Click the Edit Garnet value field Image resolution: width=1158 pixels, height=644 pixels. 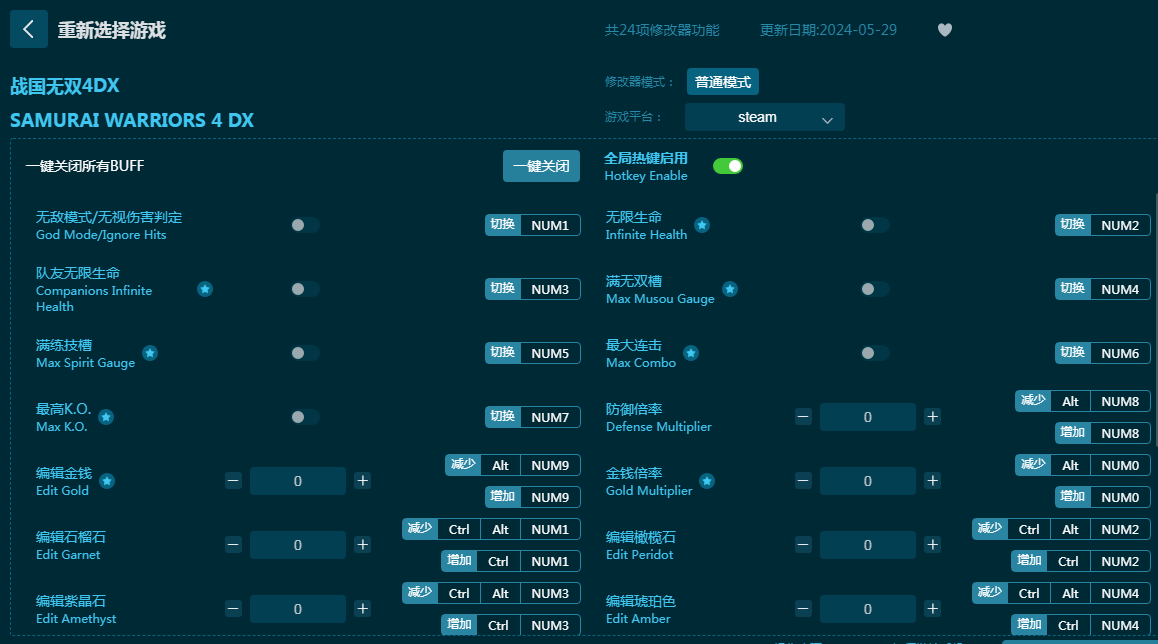298,545
